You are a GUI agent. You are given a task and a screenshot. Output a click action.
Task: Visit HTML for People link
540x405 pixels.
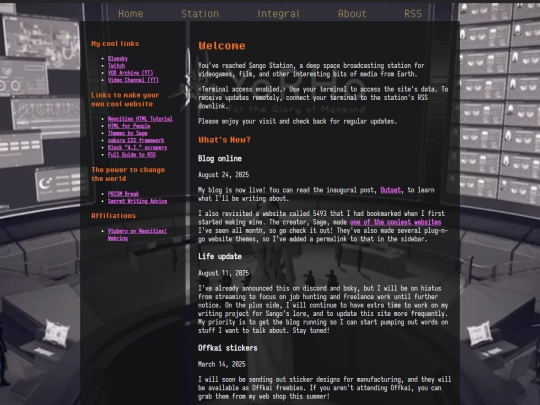tap(129, 126)
